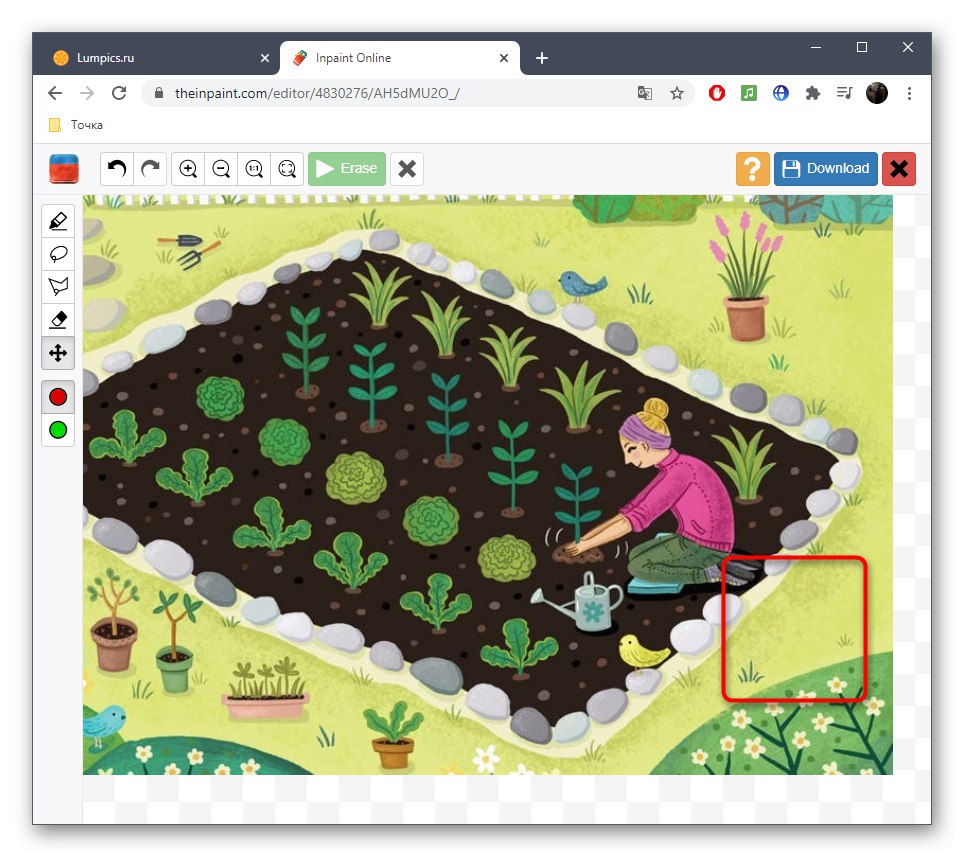The width and height of the screenshot is (964, 857).
Task: Close the editor with red X button
Action: tap(899, 168)
